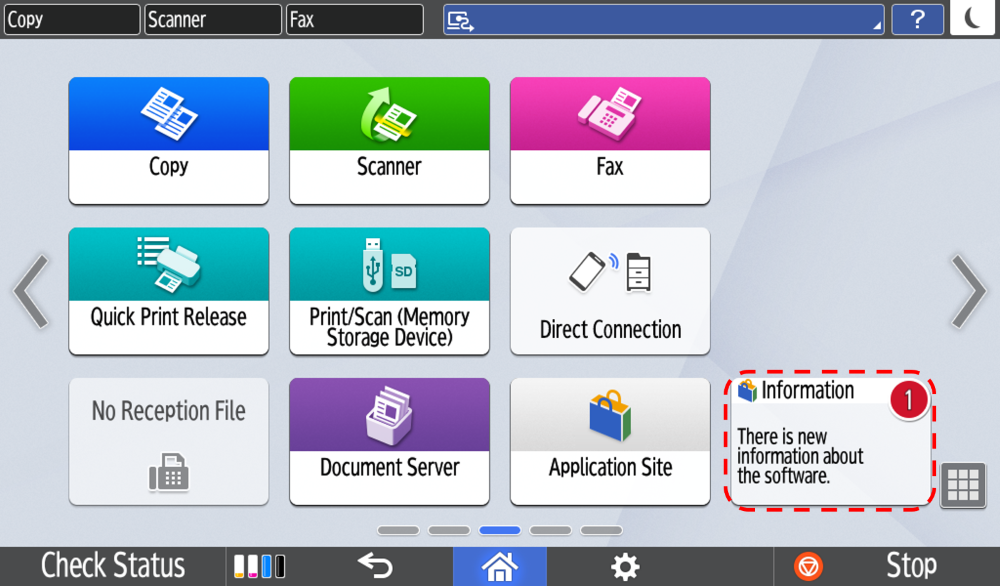Image resolution: width=1000 pixels, height=586 pixels.
Task: Check the toner color level indicator
Action: pos(259,566)
